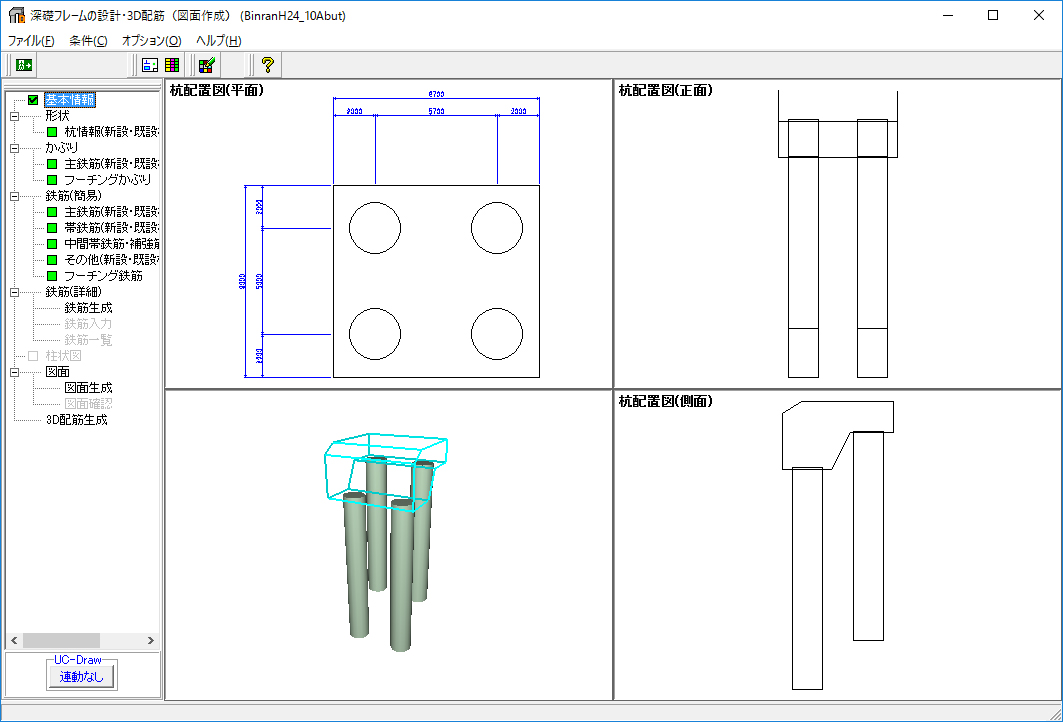Open the ファイル(F) menu
This screenshot has height=722, width=1063.
click(31, 41)
